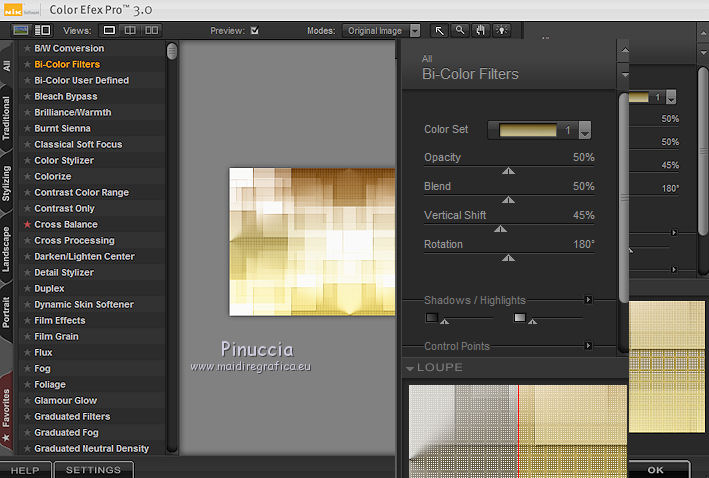
Task: Click the Opacity slider handle
Action: [x=509, y=170]
